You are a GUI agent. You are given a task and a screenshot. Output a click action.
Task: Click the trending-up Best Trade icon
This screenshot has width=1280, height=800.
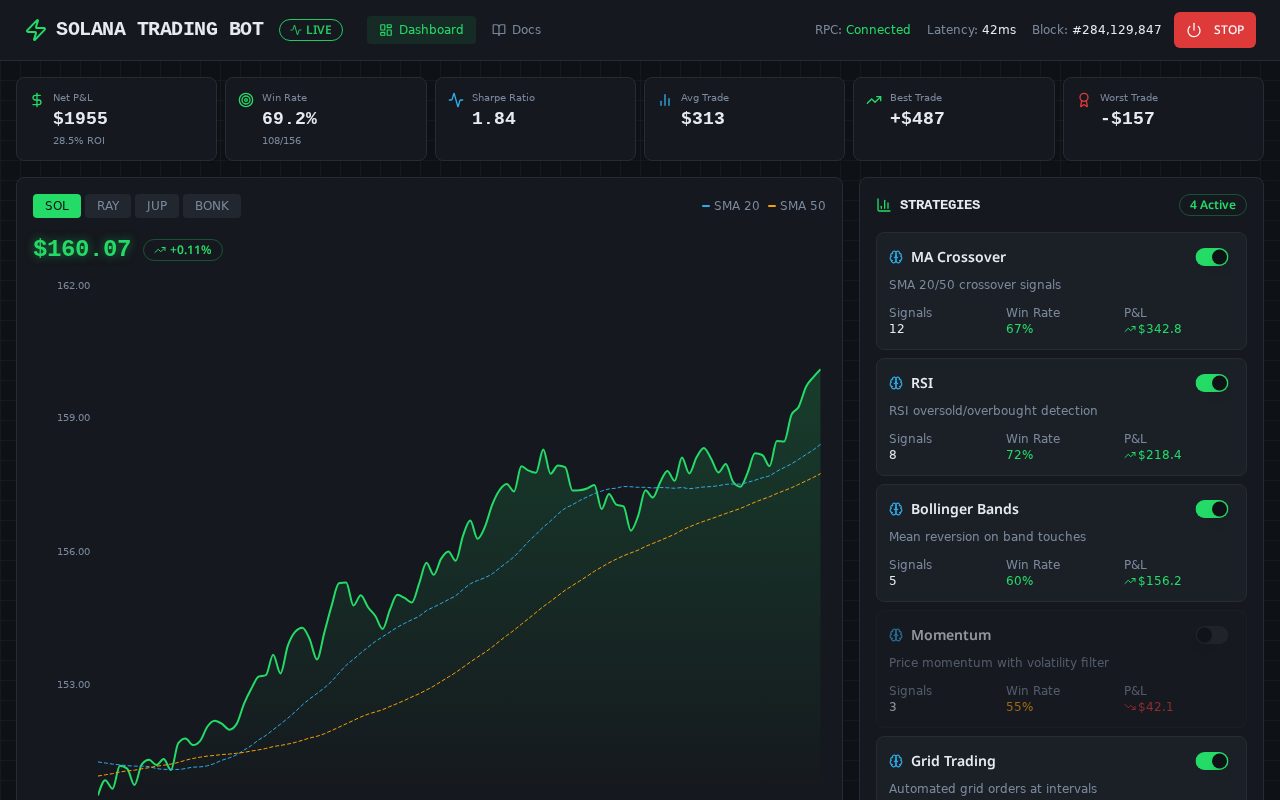pyautogui.click(x=874, y=100)
